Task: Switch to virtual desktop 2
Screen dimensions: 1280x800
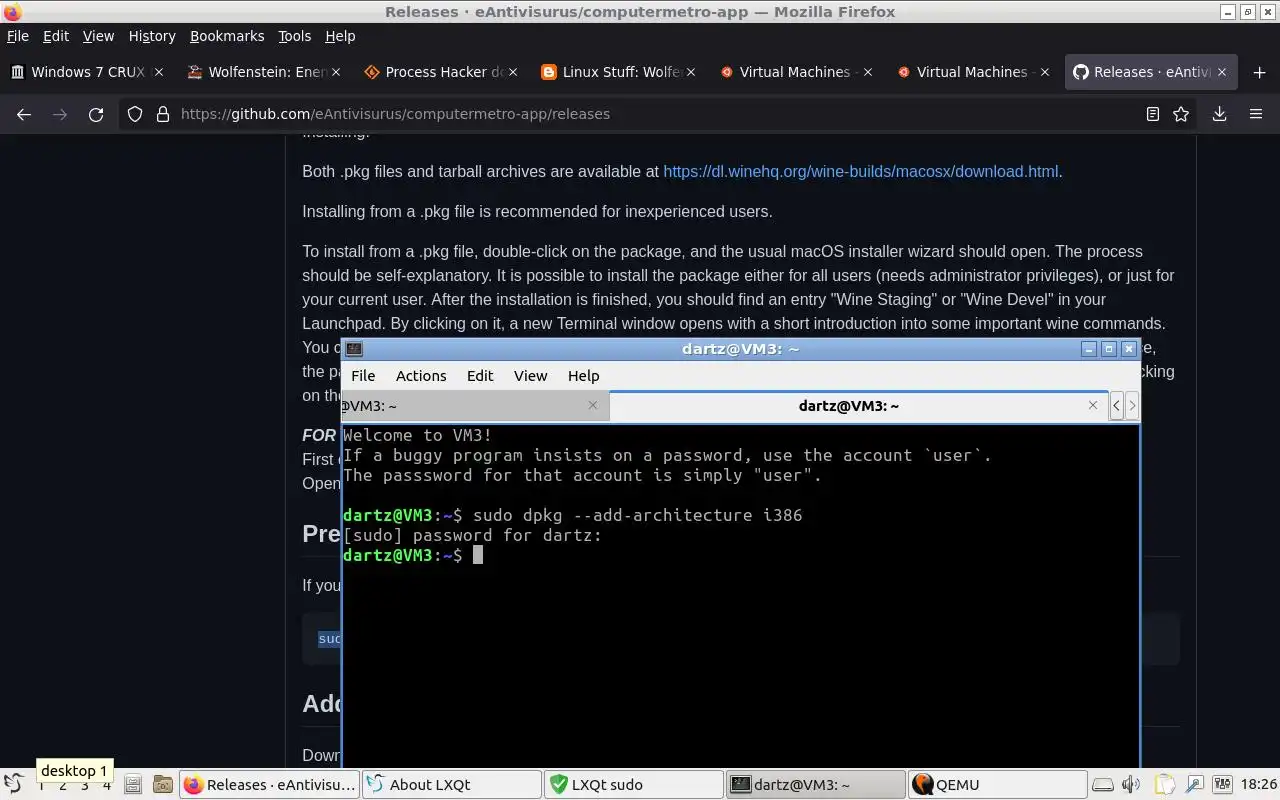Action: 62,786
